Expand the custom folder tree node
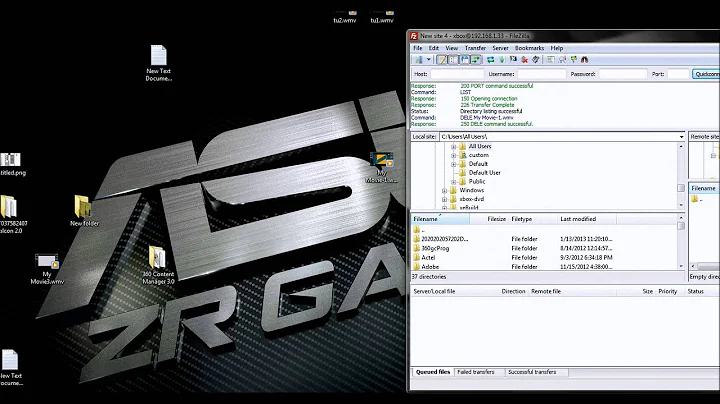This screenshot has height=404, width=720. pos(454,155)
